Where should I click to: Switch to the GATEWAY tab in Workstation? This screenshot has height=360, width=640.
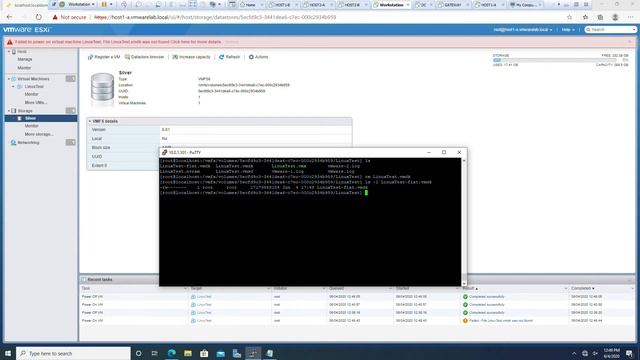[452, 5]
